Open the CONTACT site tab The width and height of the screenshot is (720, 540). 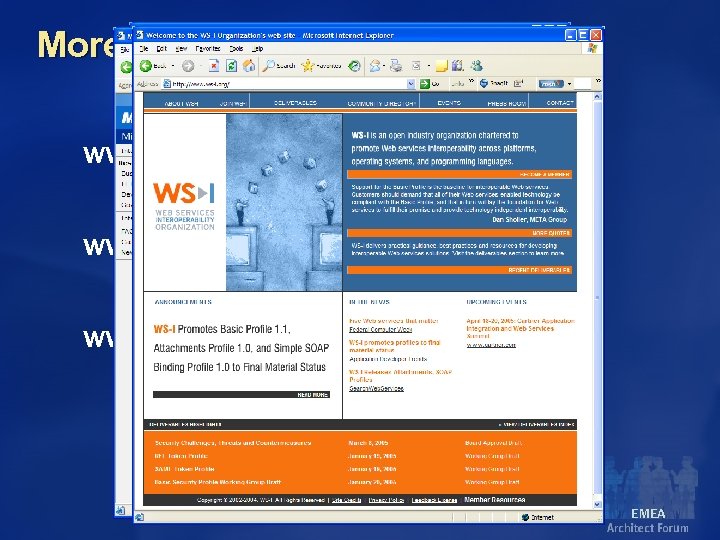tap(560, 103)
